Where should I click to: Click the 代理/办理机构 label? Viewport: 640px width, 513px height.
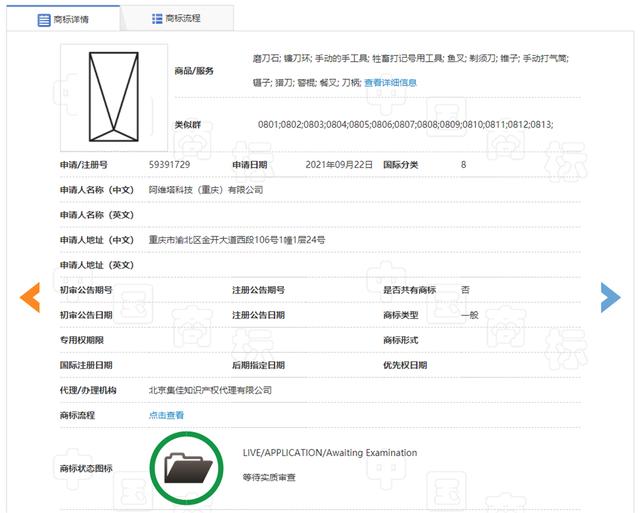tap(88, 390)
